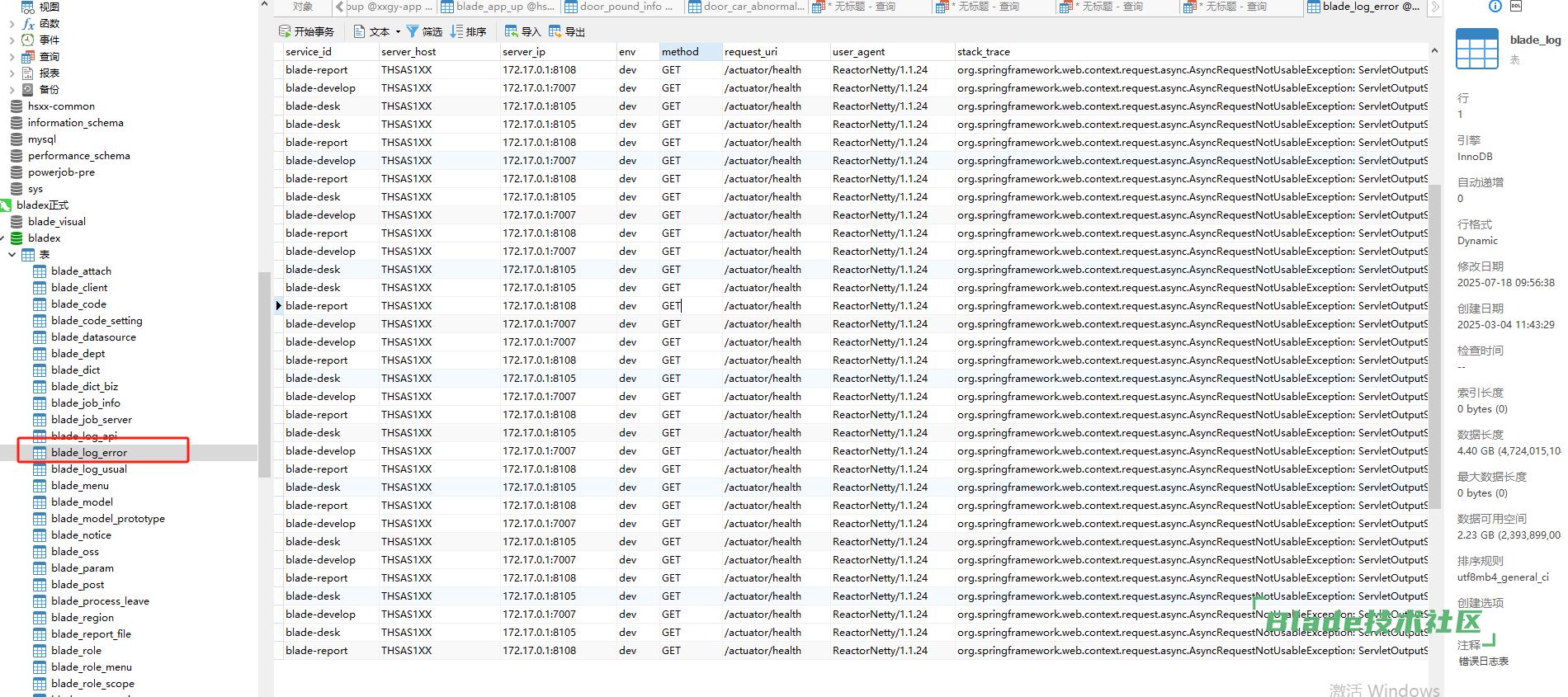This screenshot has width=1568, height=697.
Task: Click the blue info icon
Action: 1495,6
